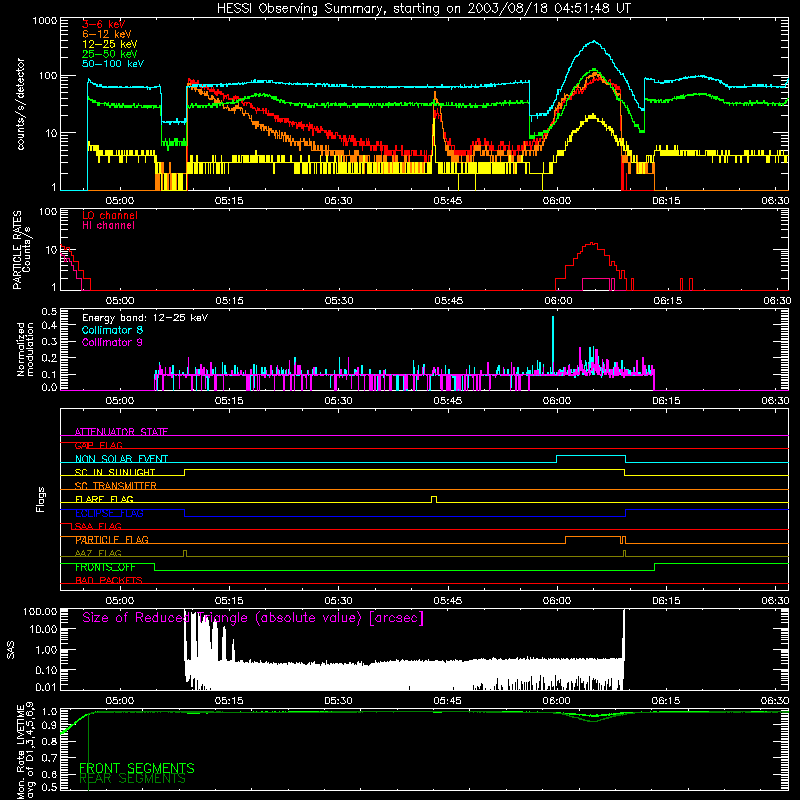800x800 pixels.
Task: Click the 'PARTICLE FLAG' label
Action: click(112, 539)
